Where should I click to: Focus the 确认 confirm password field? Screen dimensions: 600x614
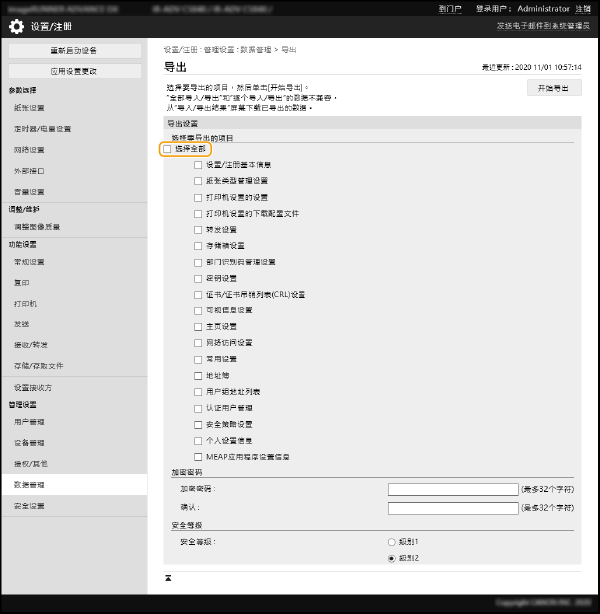(452, 507)
